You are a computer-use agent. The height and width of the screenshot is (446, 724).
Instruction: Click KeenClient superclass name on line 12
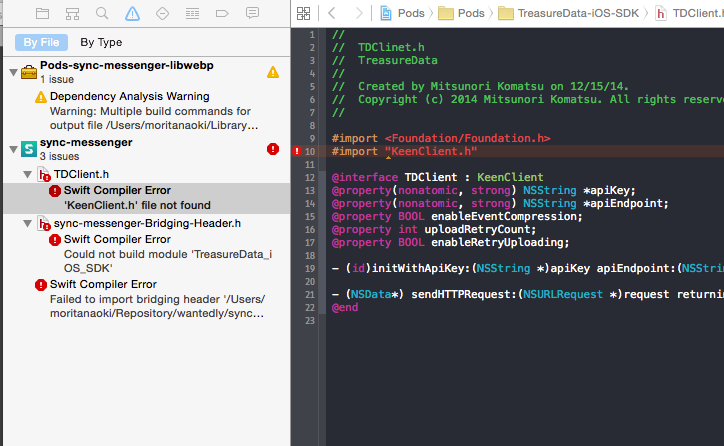point(510,177)
